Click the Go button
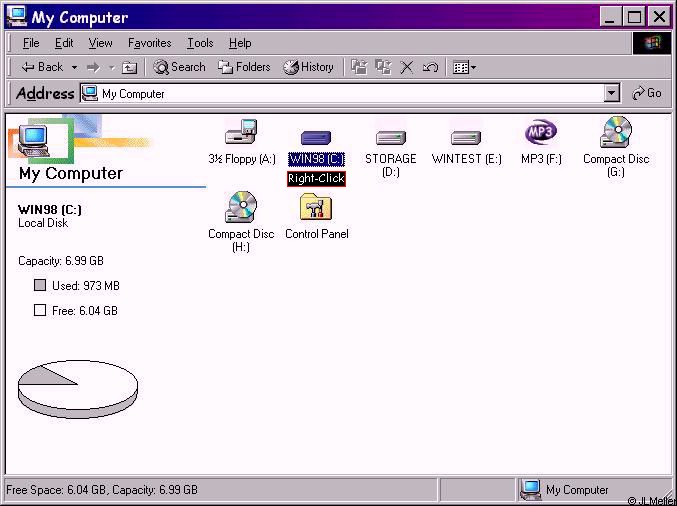 click(646, 93)
